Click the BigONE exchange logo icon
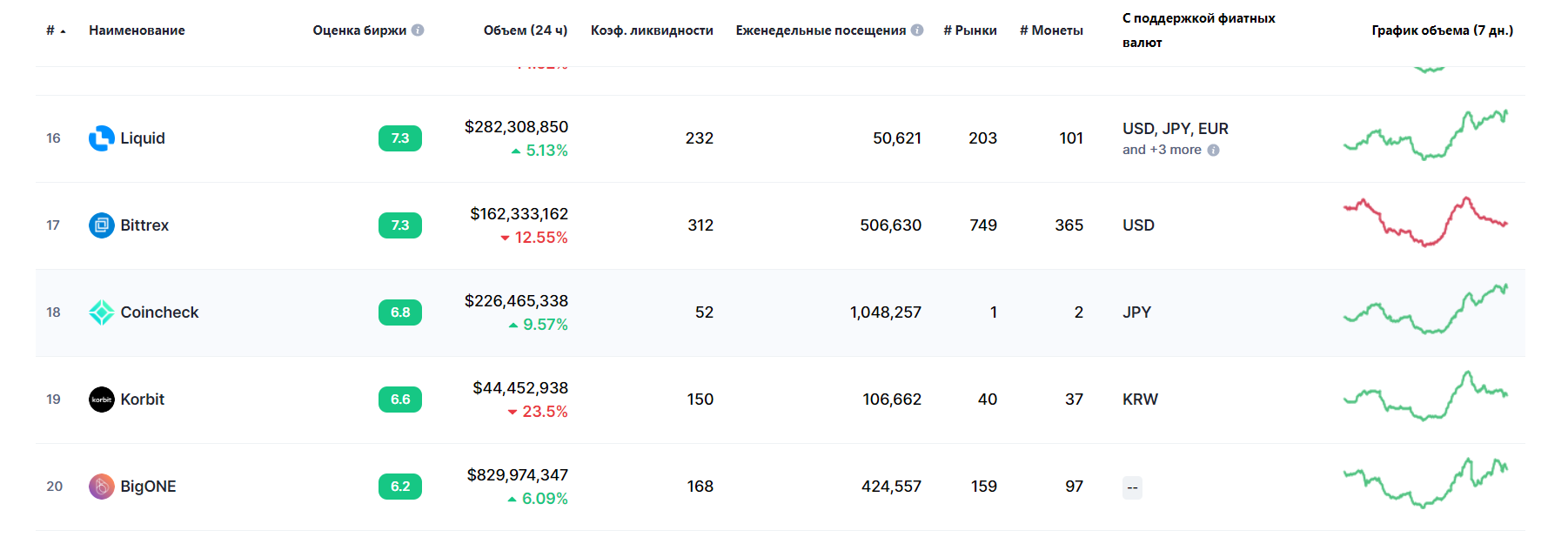The width and height of the screenshot is (1568, 544). (x=102, y=487)
